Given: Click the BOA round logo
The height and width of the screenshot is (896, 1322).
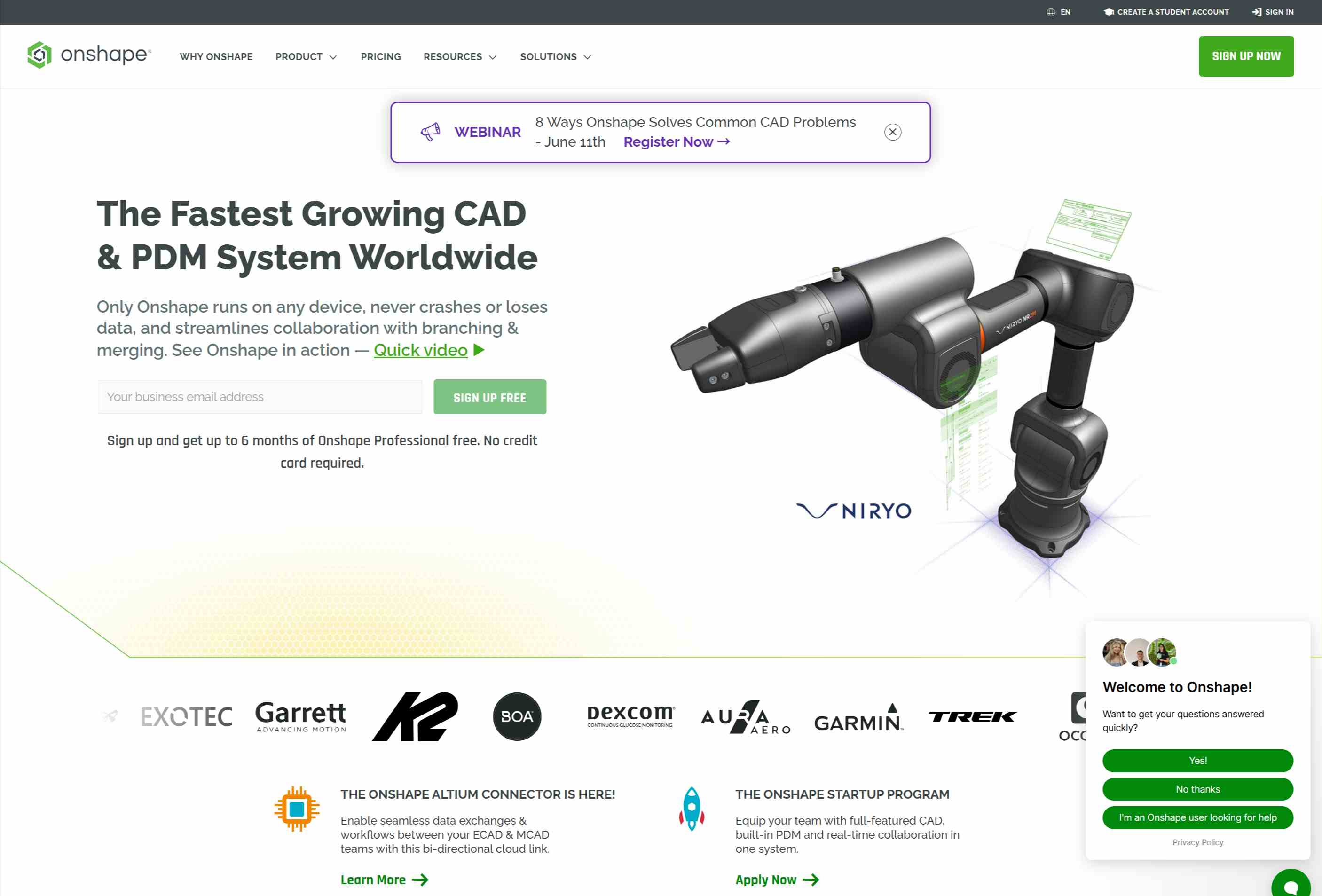Looking at the screenshot, I should pyautogui.click(x=517, y=716).
